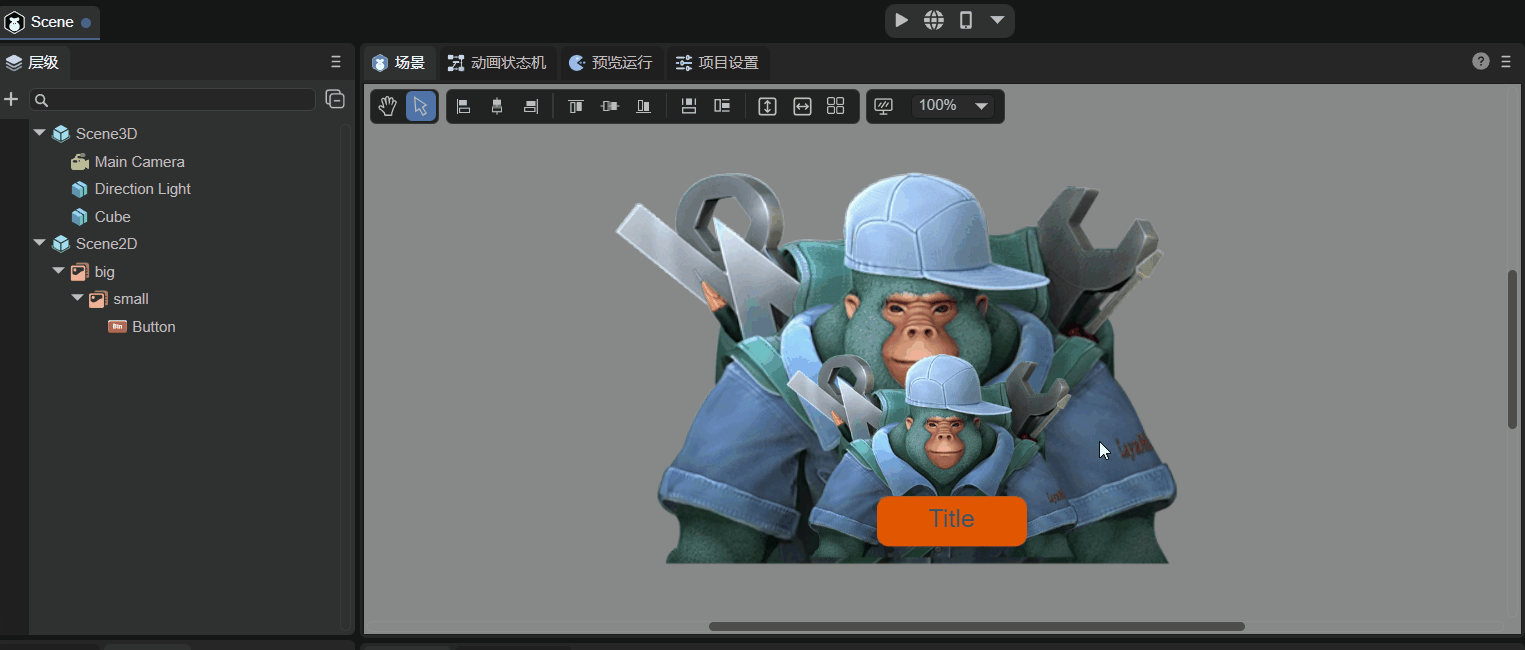Align selected nodes to right edge
1525x650 pixels.
click(531, 106)
